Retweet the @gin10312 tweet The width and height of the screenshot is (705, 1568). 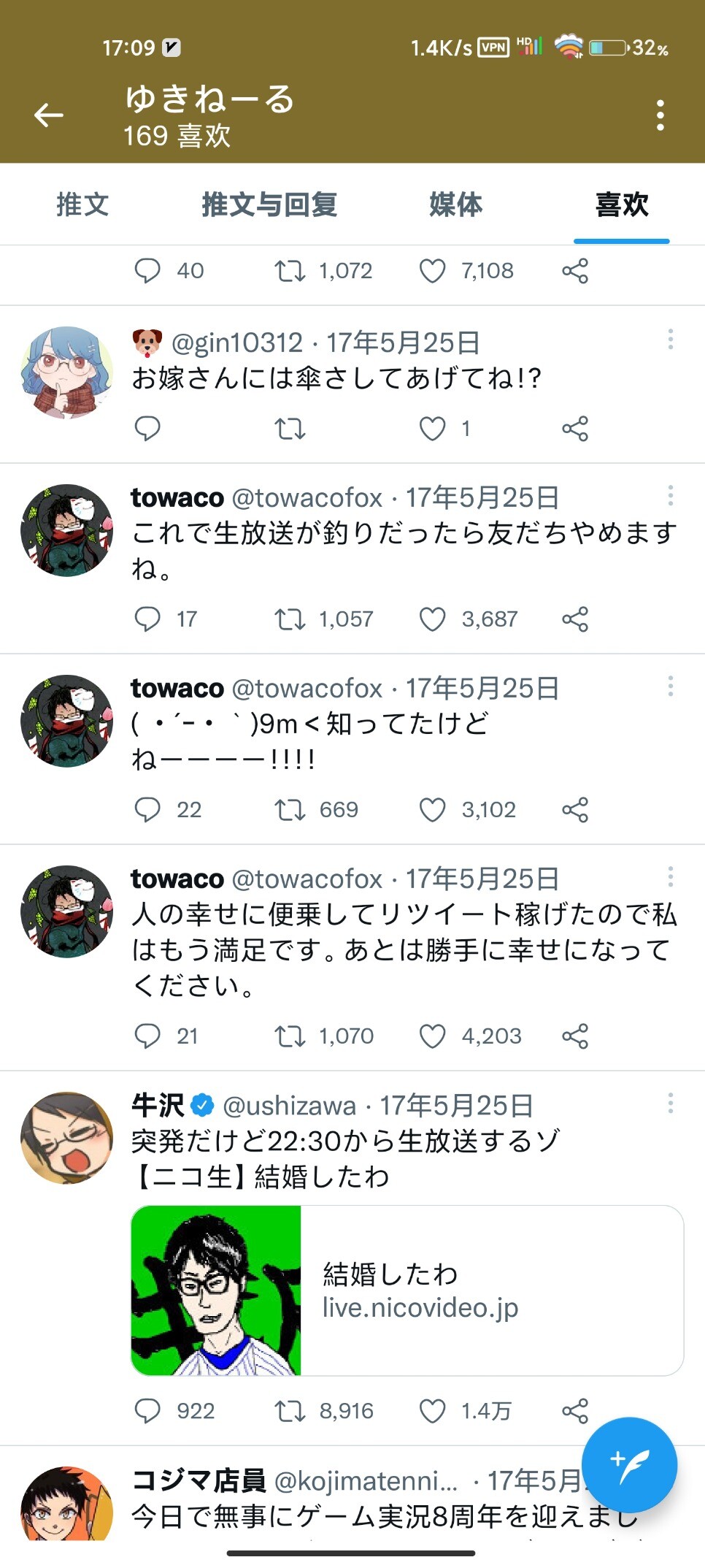pyautogui.click(x=290, y=429)
